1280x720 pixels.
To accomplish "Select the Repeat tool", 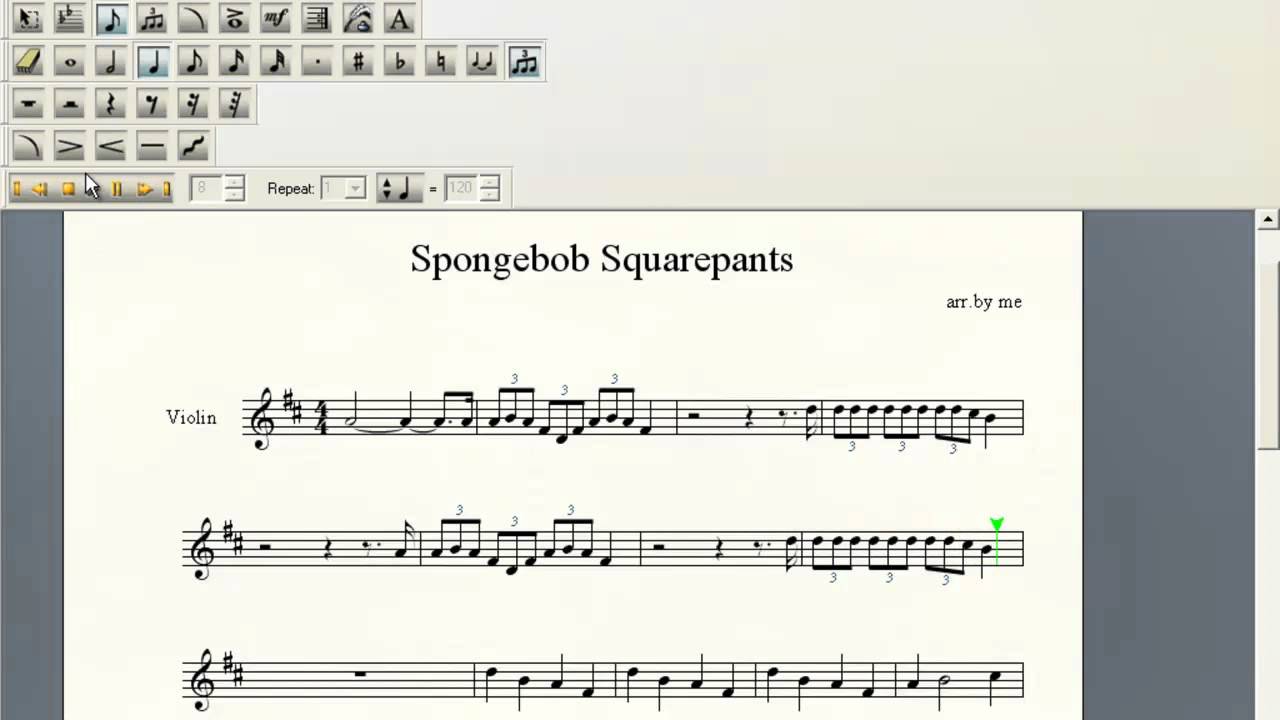I will (x=316, y=19).
